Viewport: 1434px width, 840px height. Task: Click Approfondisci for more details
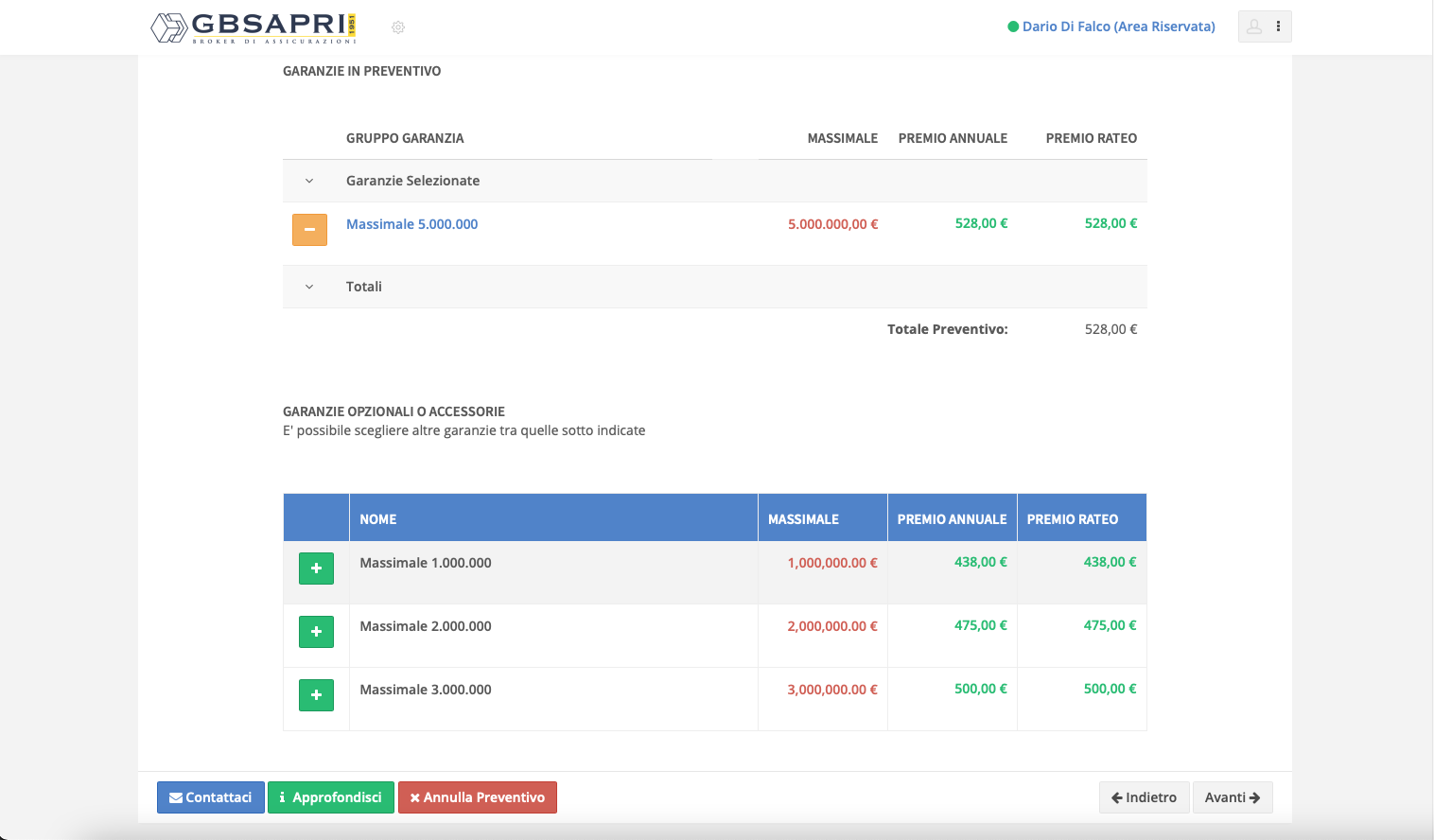click(x=331, y=797)
